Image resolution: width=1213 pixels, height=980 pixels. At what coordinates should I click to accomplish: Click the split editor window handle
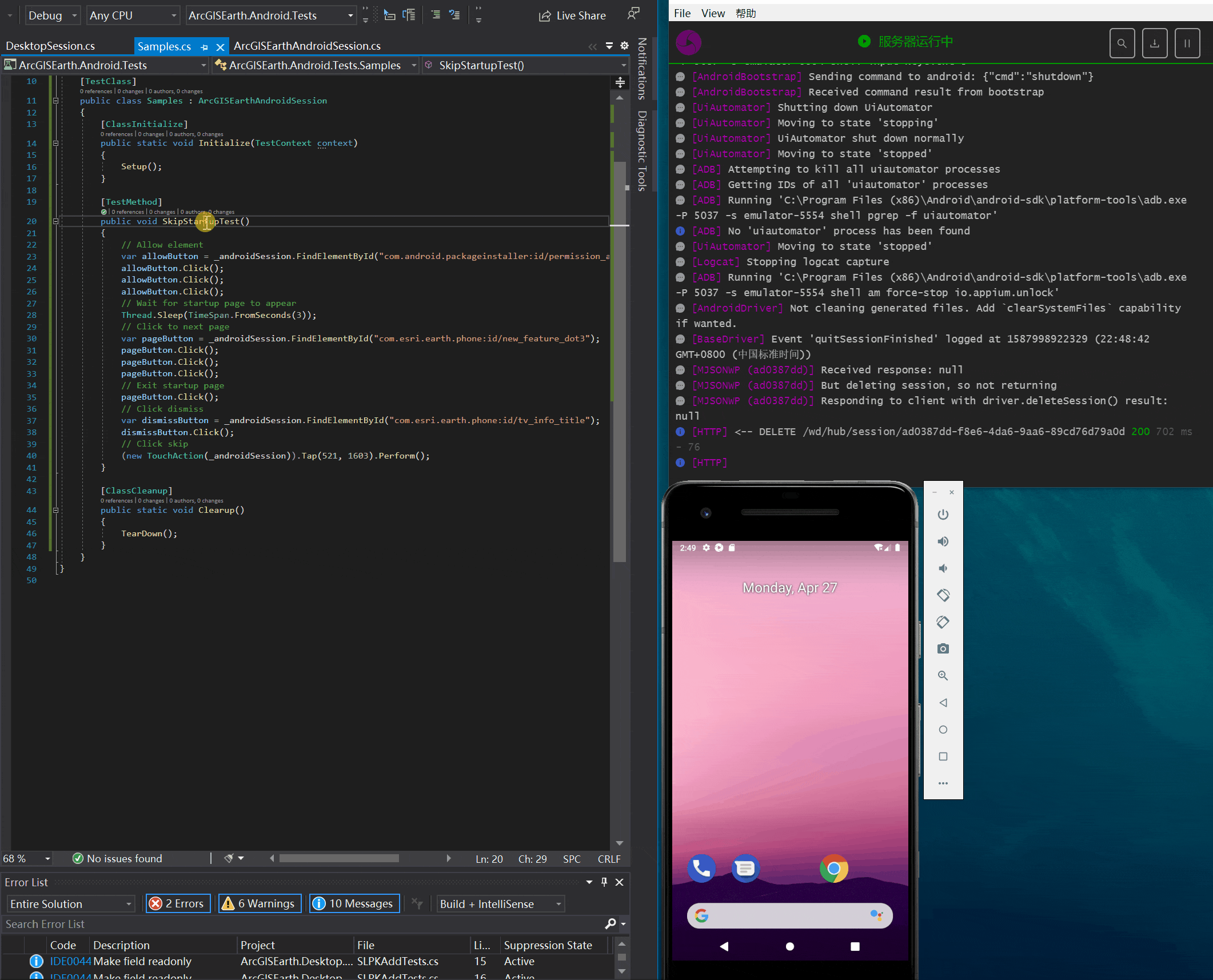[620, 83]
